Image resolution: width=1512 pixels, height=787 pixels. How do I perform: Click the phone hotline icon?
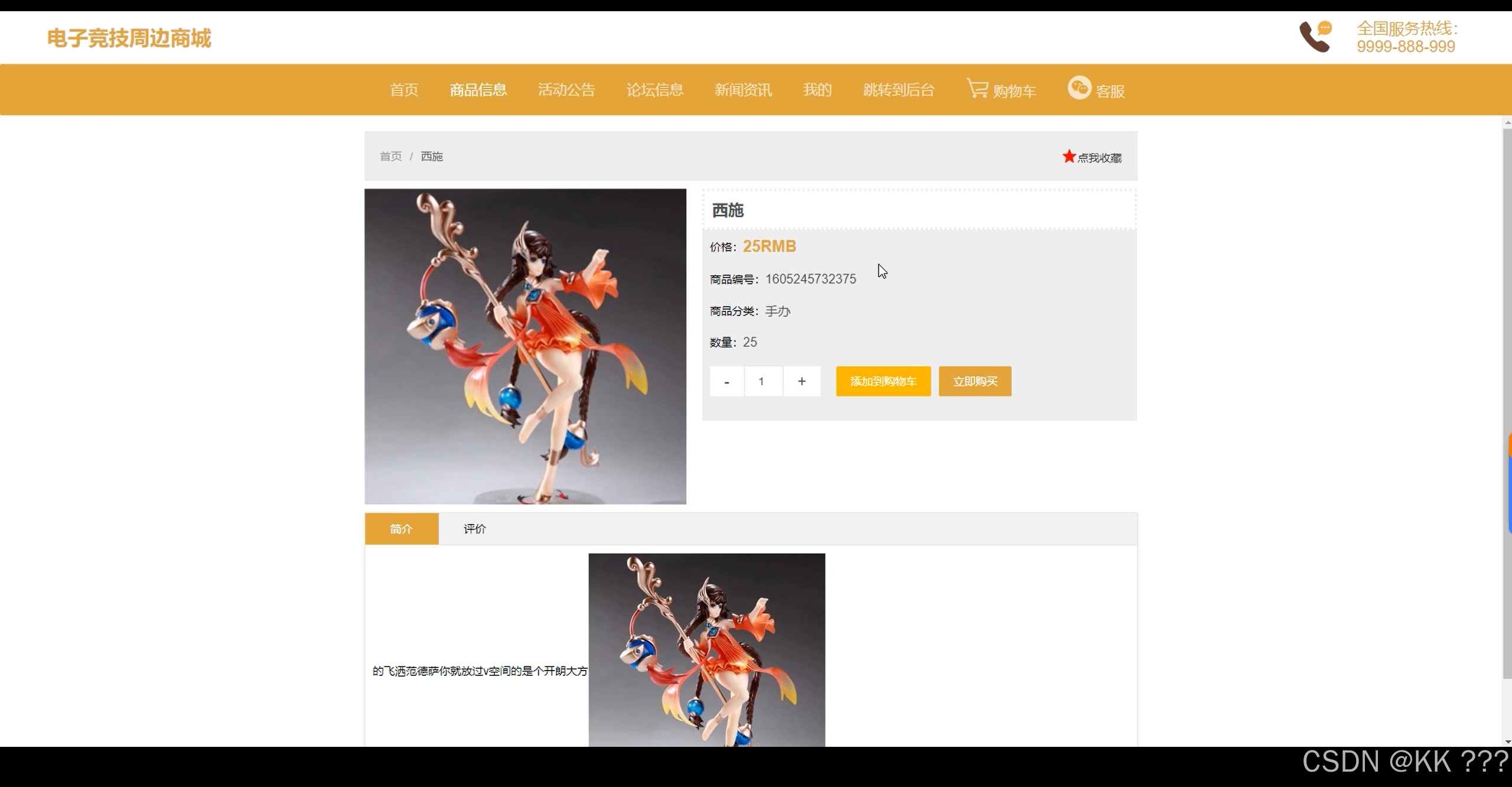[x=1315, y=37]
